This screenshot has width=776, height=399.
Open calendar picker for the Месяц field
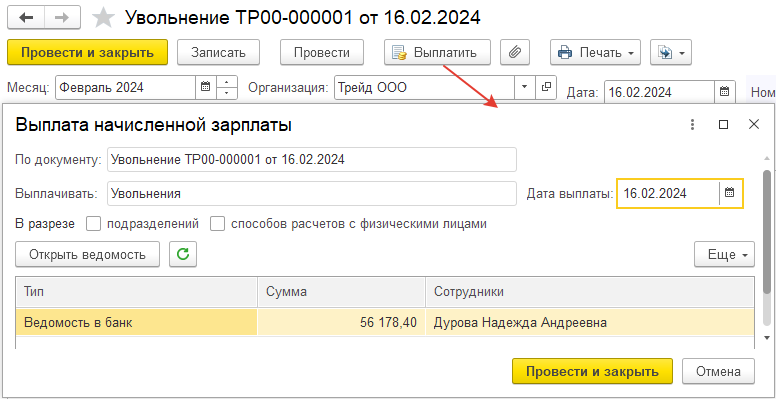(x=206, y=88)
